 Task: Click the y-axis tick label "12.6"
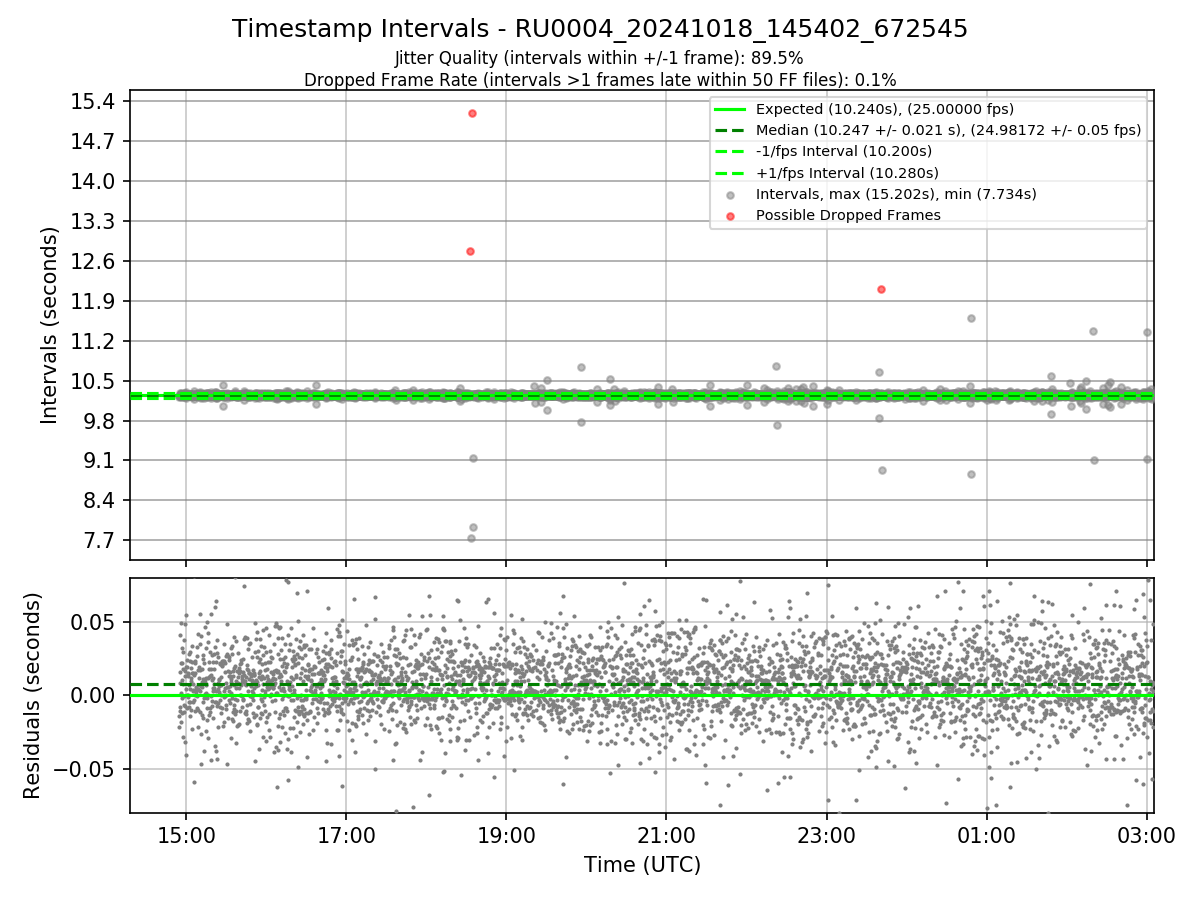[x=94, y=261]
